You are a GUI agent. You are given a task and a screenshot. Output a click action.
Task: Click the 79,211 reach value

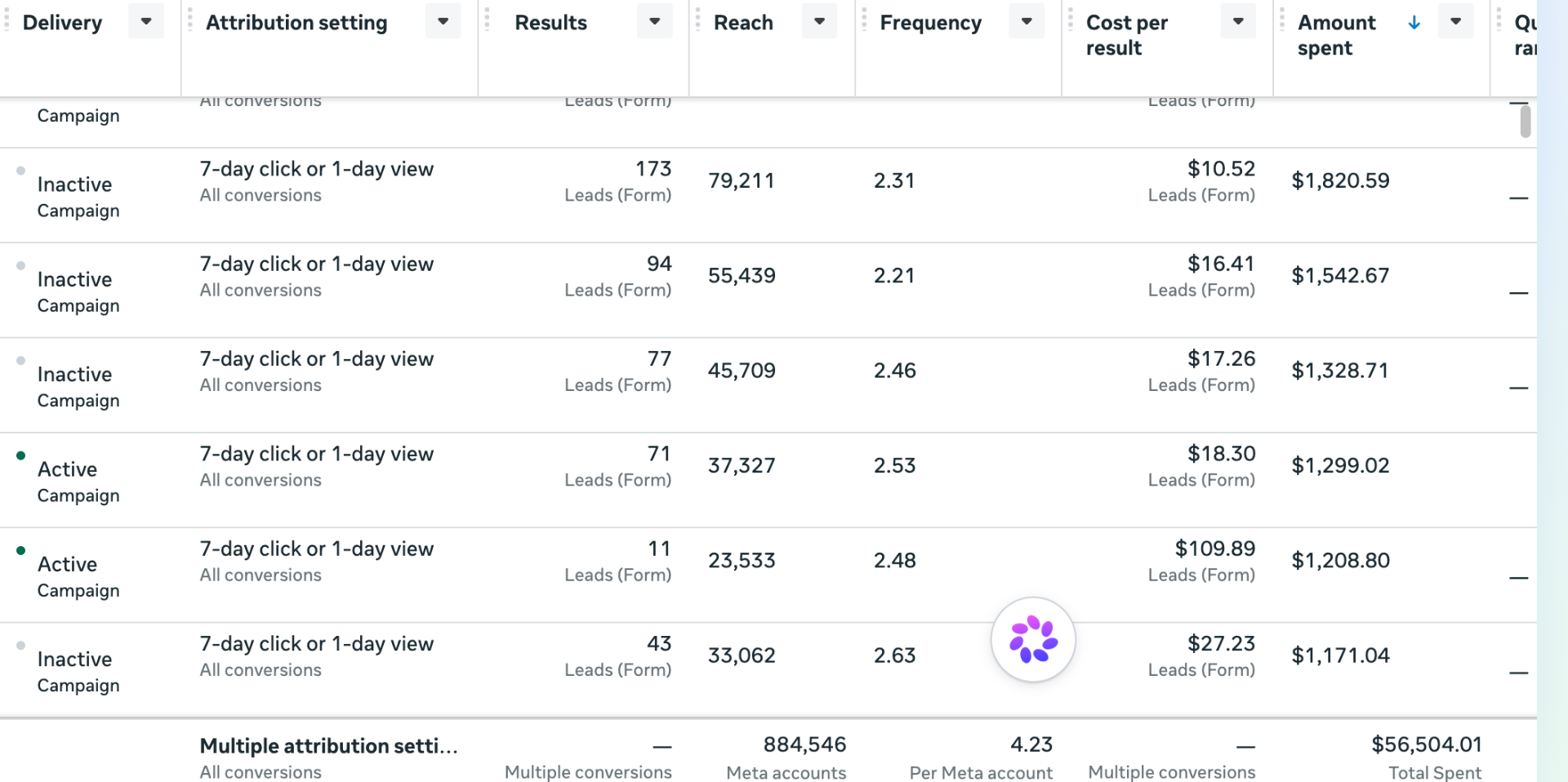pos(741,180)
